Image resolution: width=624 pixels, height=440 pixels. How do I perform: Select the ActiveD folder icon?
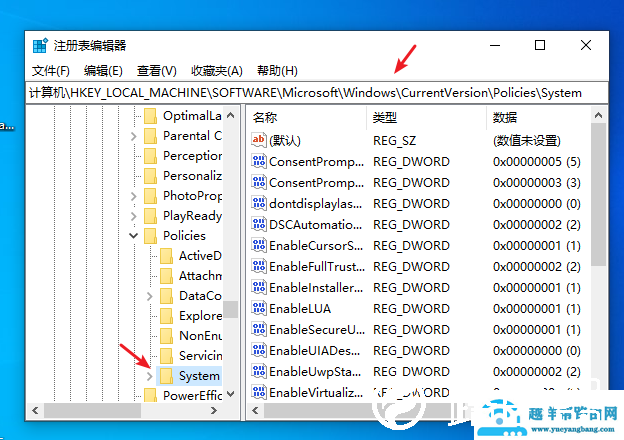point(166,256)
